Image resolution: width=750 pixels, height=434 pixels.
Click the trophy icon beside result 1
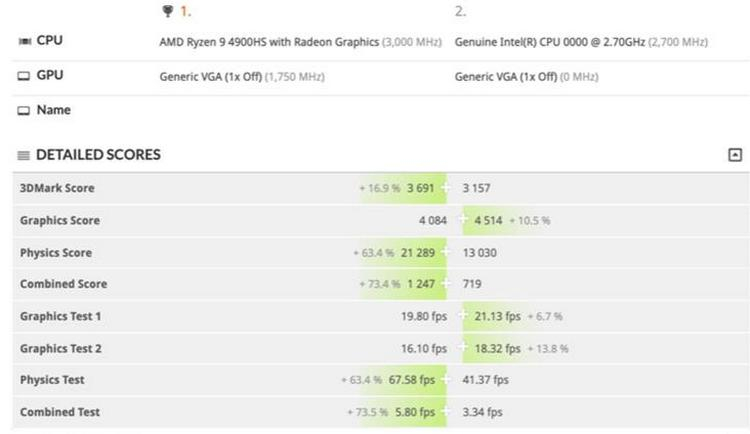167,11
